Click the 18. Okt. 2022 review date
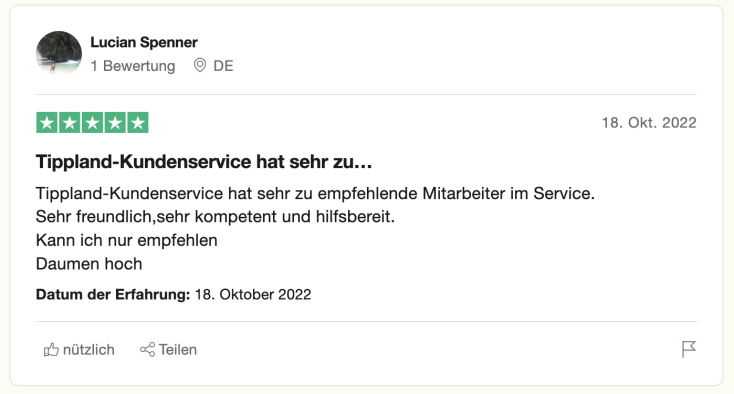The height and width of the screenshot is (394, 734). [x=649, y=123]
